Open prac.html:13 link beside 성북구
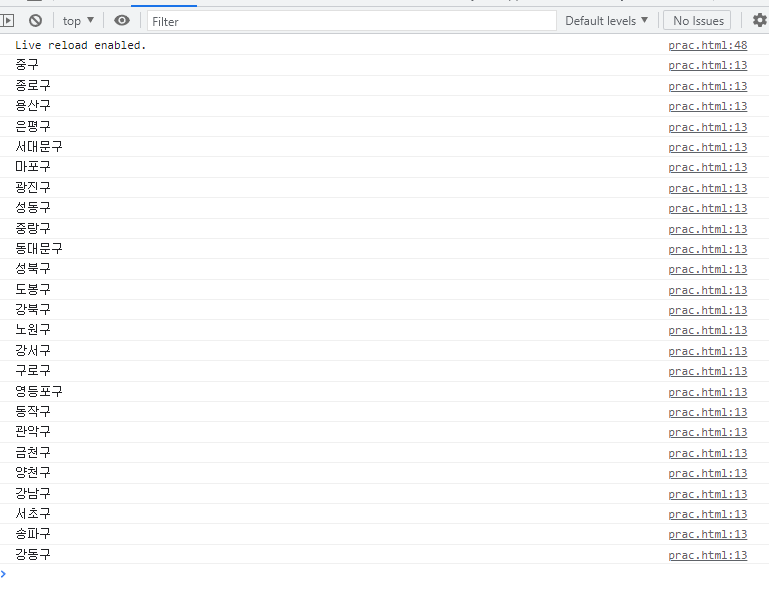This screenshot has height=598, width=769. [708, 269]
